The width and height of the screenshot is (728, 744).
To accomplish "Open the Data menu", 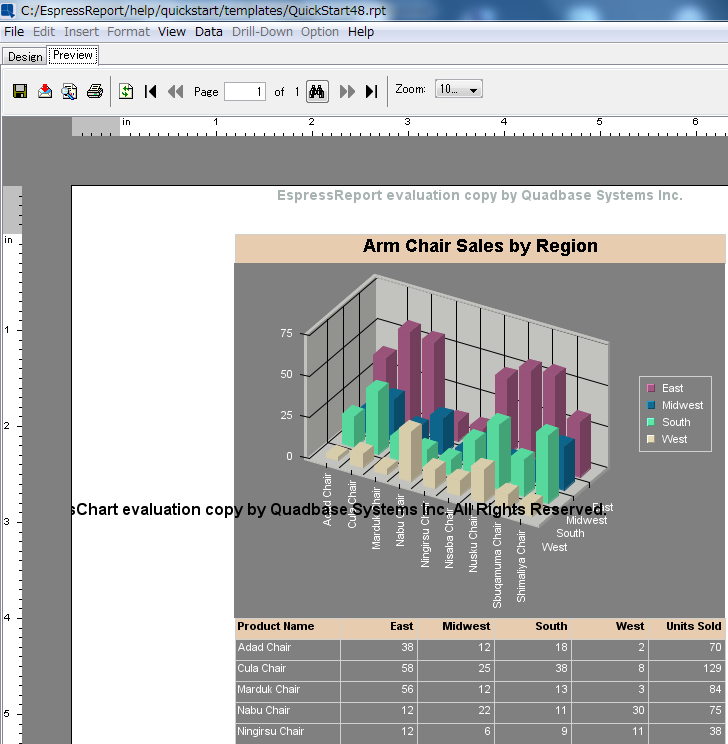I will point(209,32).
